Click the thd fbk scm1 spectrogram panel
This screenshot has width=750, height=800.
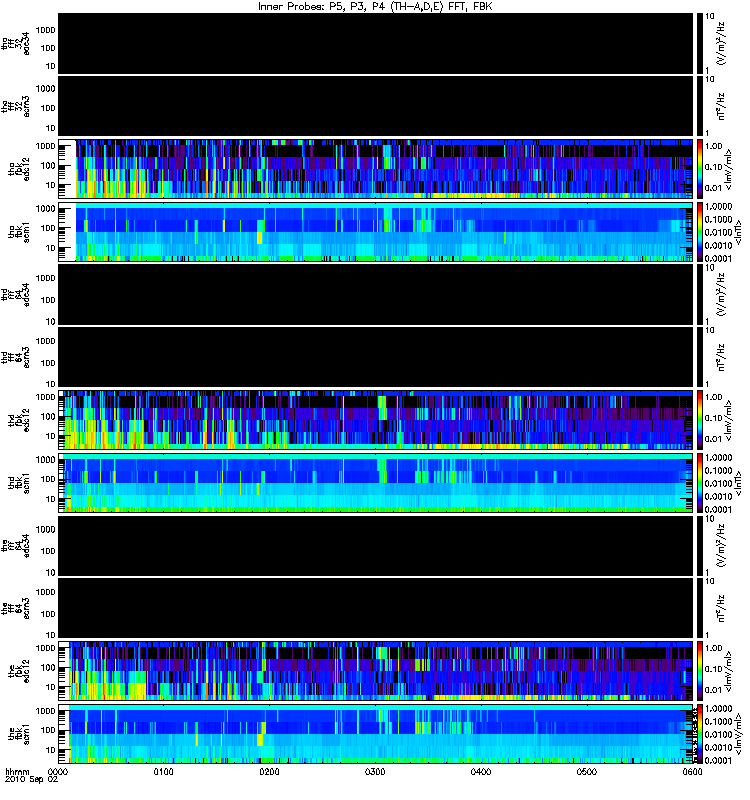click(x=375, y=482)
